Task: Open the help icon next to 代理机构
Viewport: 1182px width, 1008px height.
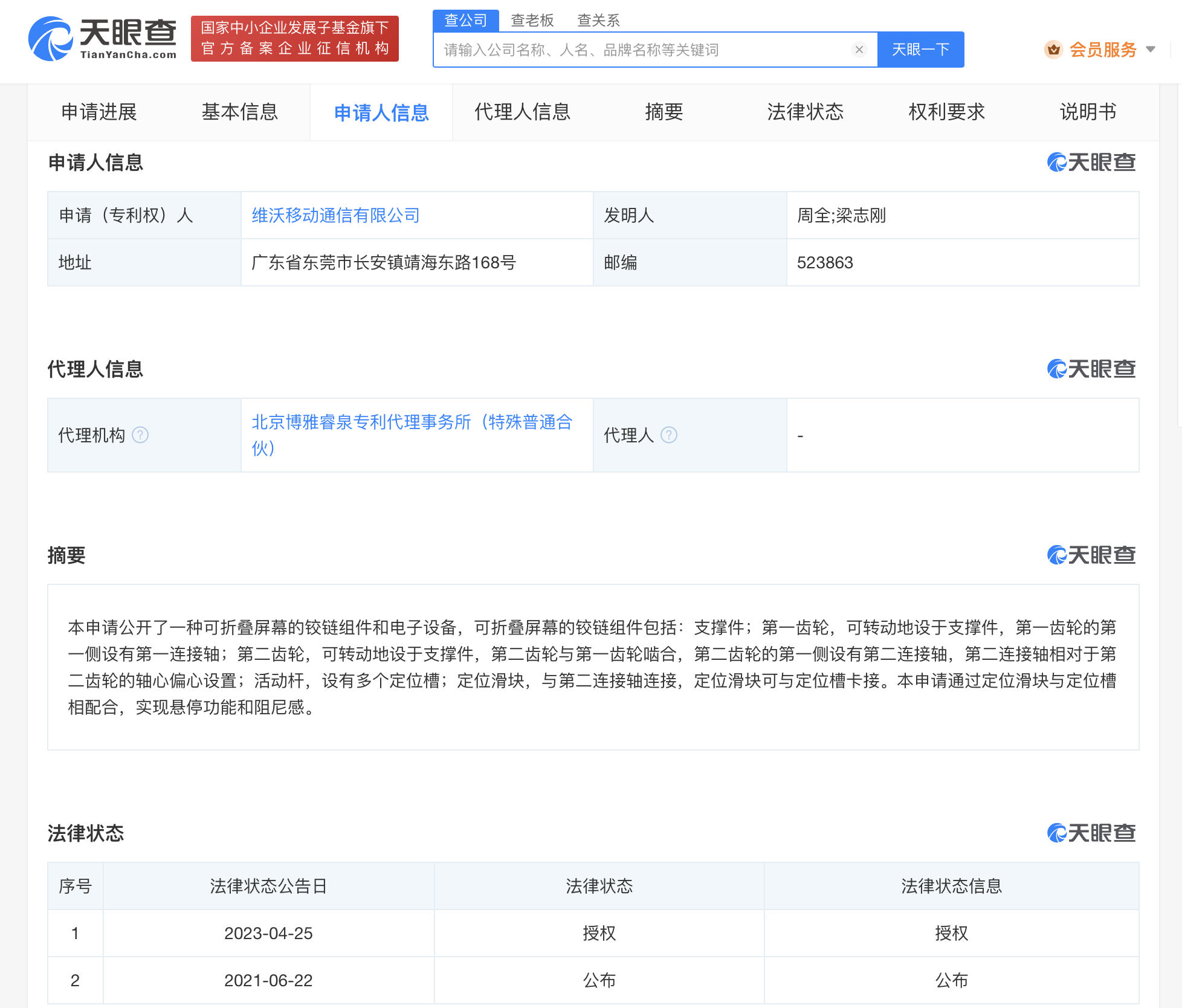Action: (x=140, y=435)
